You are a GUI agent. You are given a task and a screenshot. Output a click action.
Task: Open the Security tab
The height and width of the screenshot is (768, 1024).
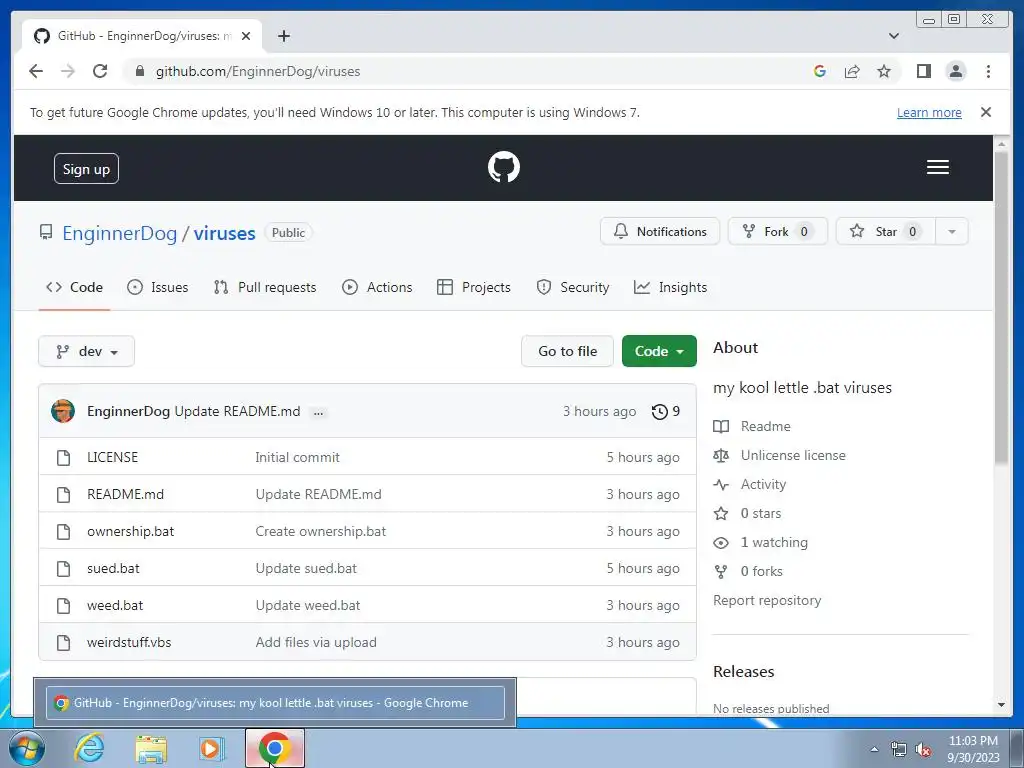pyautogui.click(x=572, y=287)
